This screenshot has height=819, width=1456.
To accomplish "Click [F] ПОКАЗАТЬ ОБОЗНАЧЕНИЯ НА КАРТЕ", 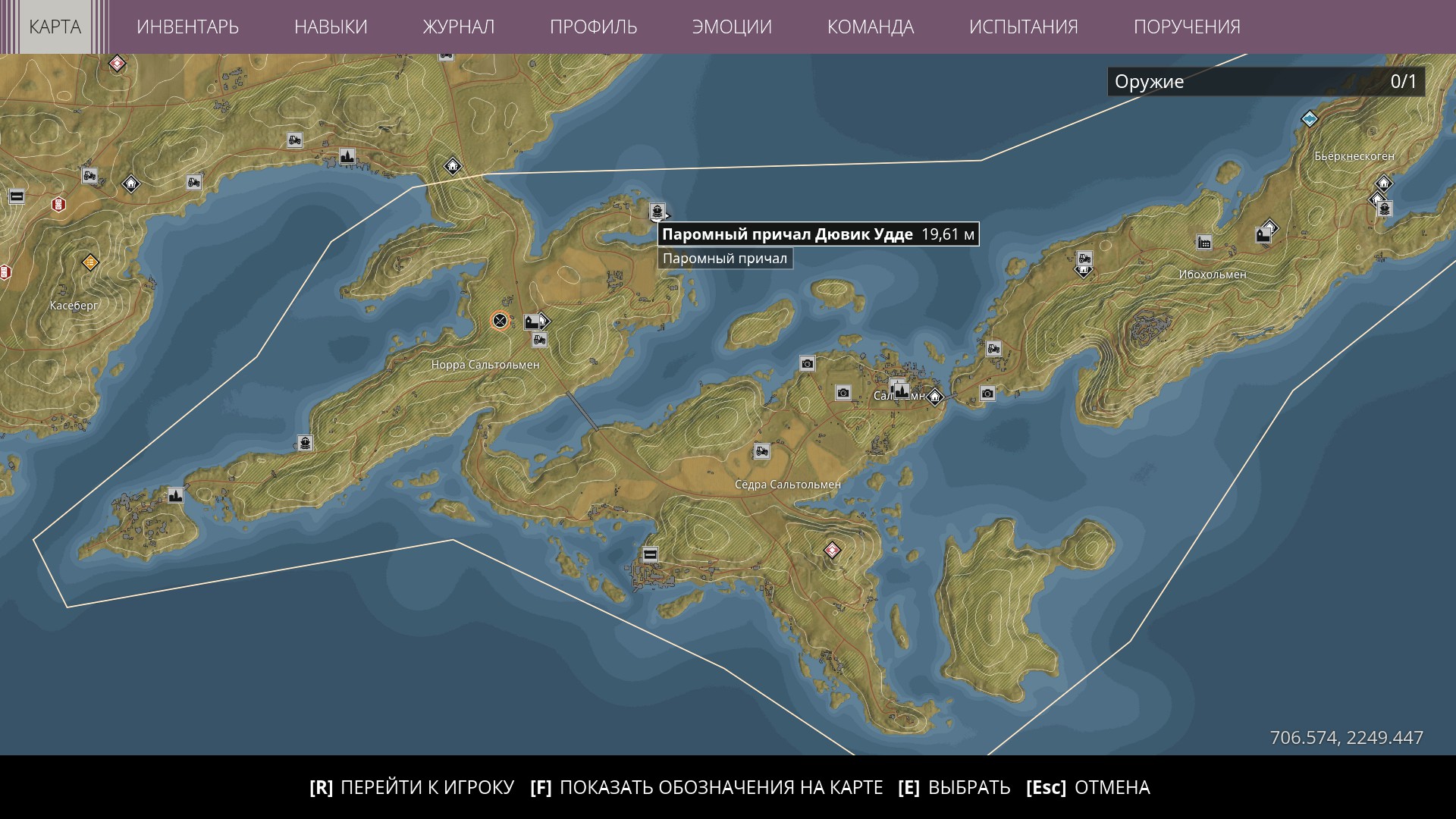I will [x=707, y=787].
